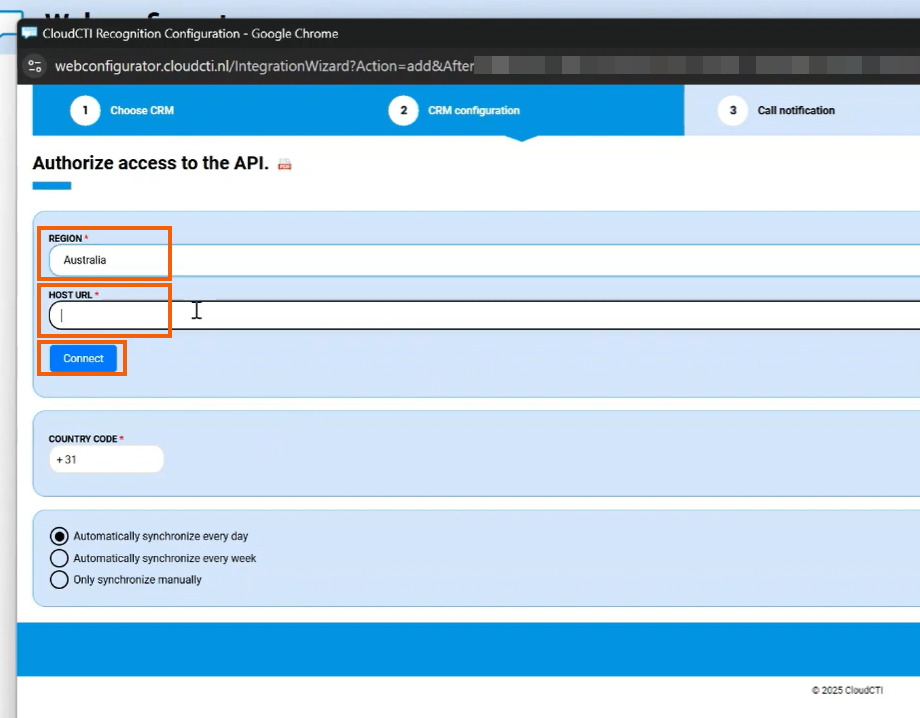This screenshot has height=718, width=920.
Task: Enable Only synchronize manually radio button
Action: [x=59, y=580]
